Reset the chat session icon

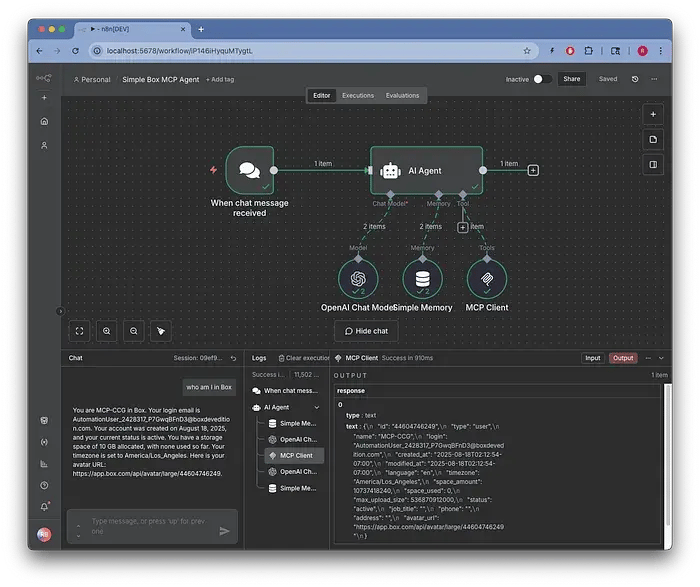(x=233, y=358)
